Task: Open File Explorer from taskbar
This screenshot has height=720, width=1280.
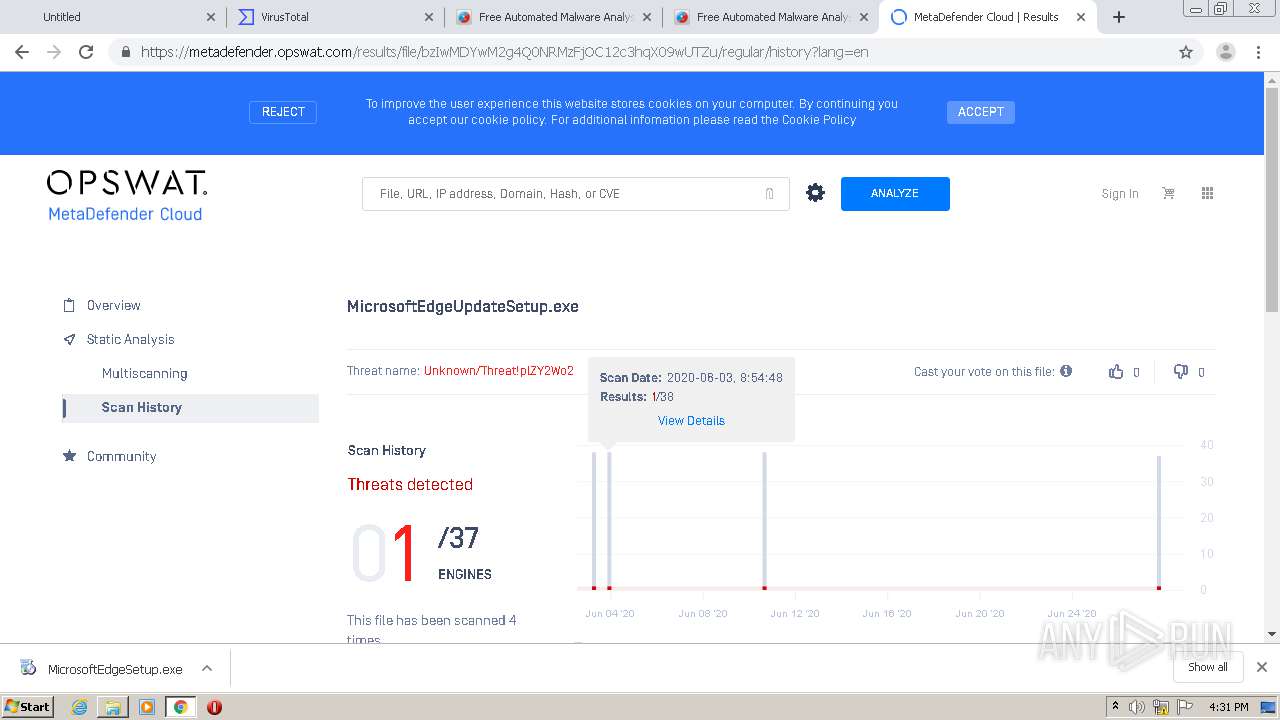Action: (x=113, y=707)
